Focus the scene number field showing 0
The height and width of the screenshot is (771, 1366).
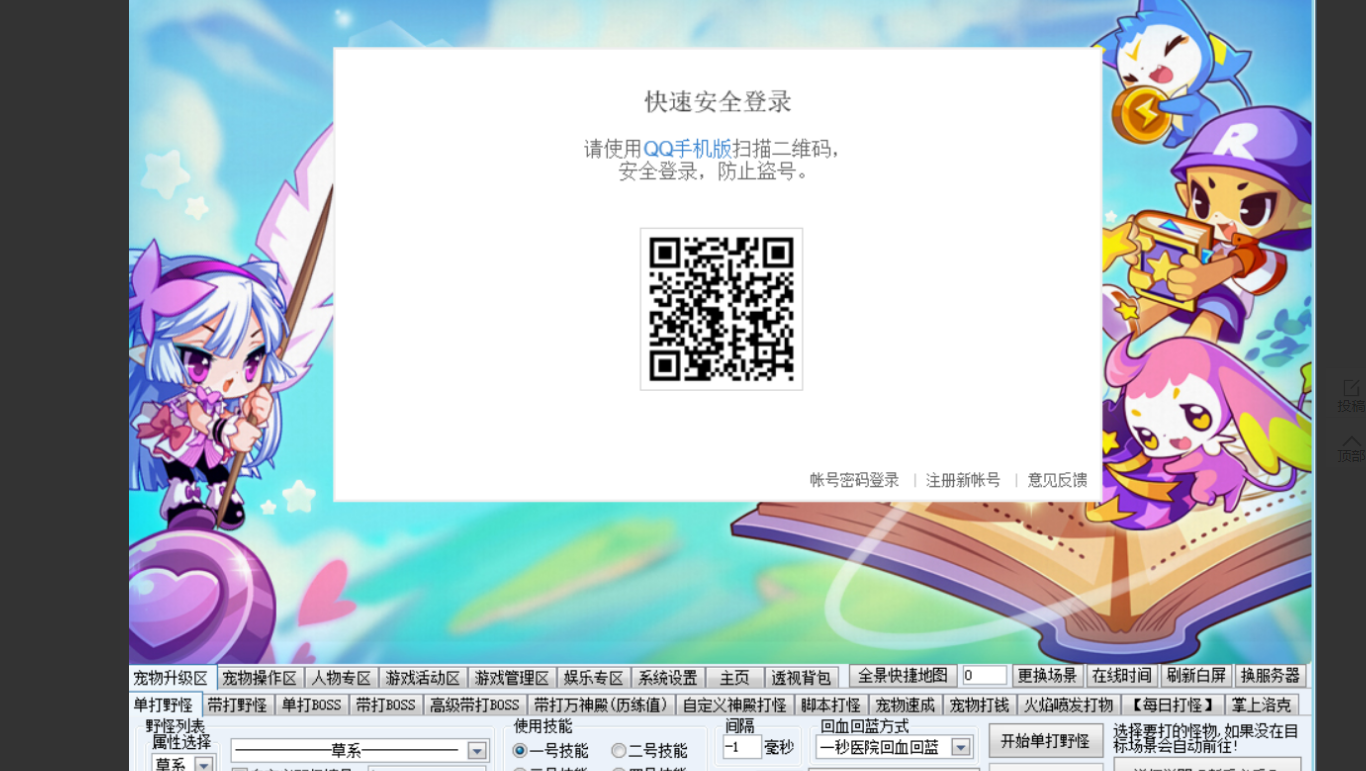click(984, 676)
